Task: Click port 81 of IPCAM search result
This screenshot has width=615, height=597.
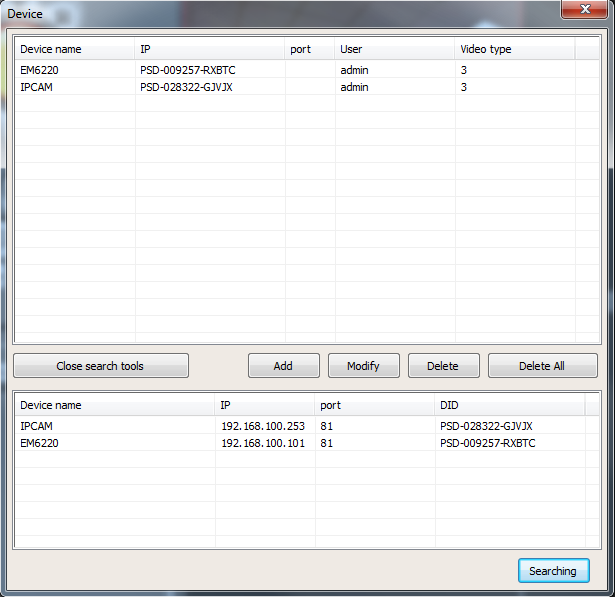Action: click(x=326, y=426)
